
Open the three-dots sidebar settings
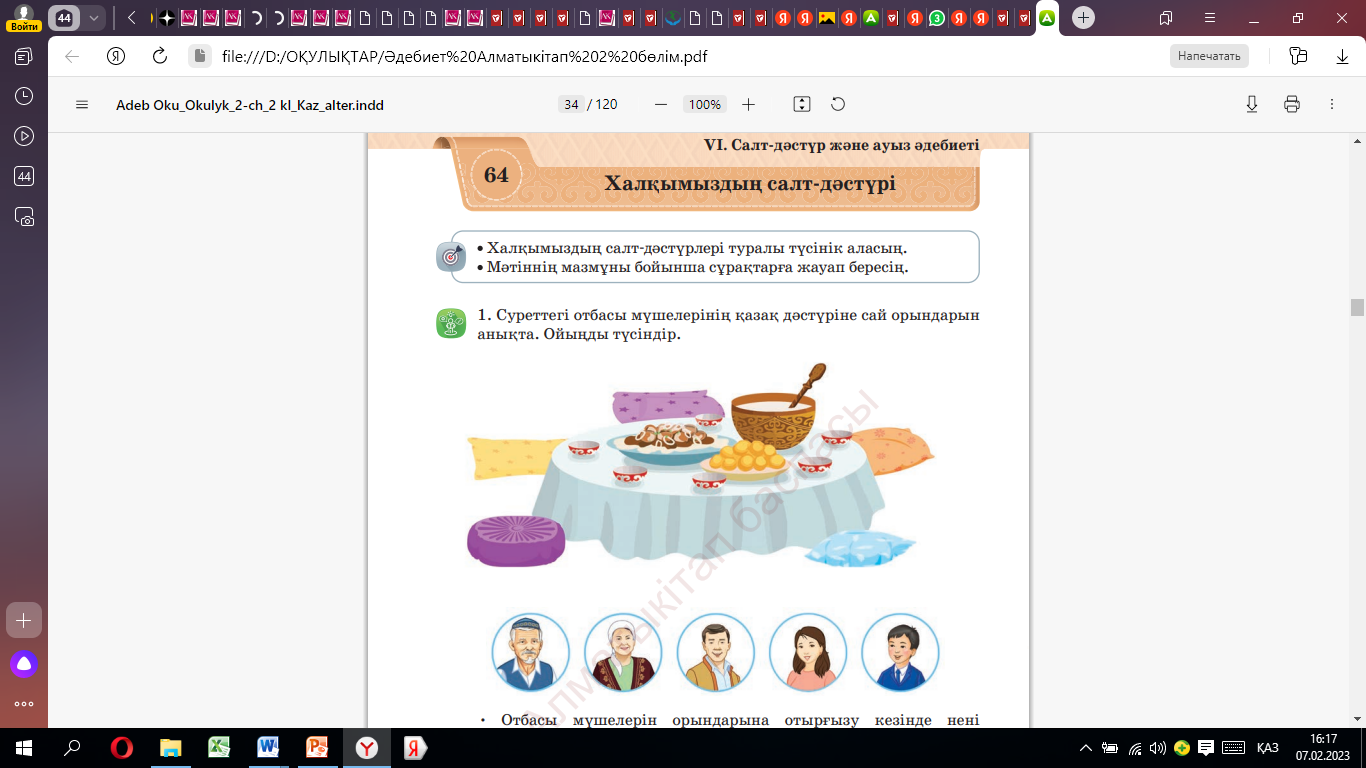click(x=24, y=704)
